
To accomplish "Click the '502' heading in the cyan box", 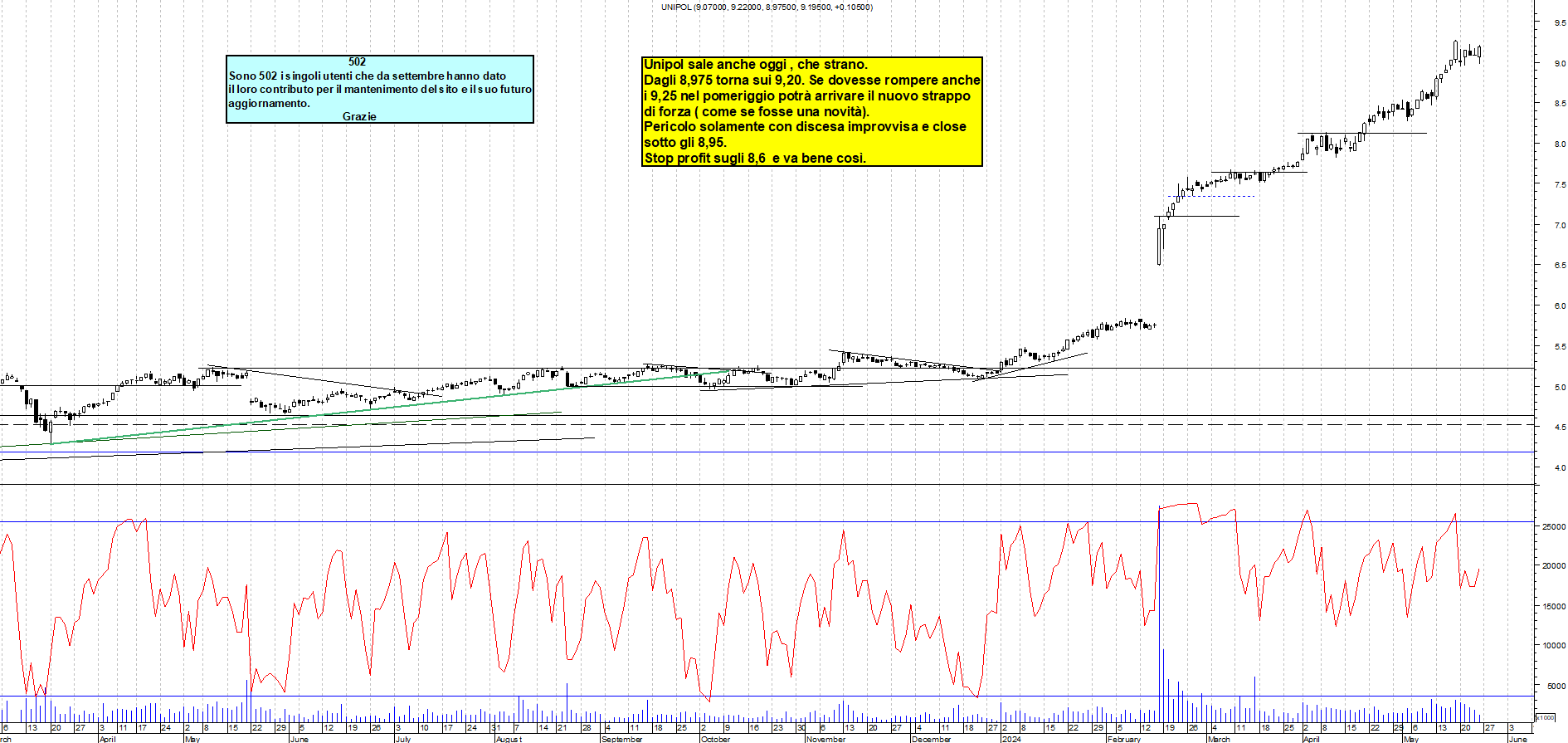I will tap(357, 61).
